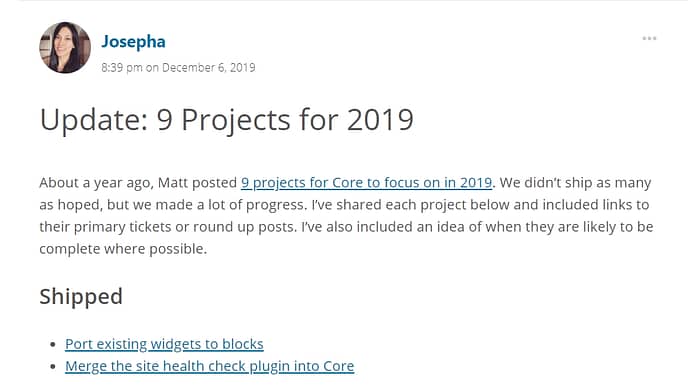Click the 8:39 pm December 6 timestamp
This screenshot has height=390, width=694.
click(178, 67)
